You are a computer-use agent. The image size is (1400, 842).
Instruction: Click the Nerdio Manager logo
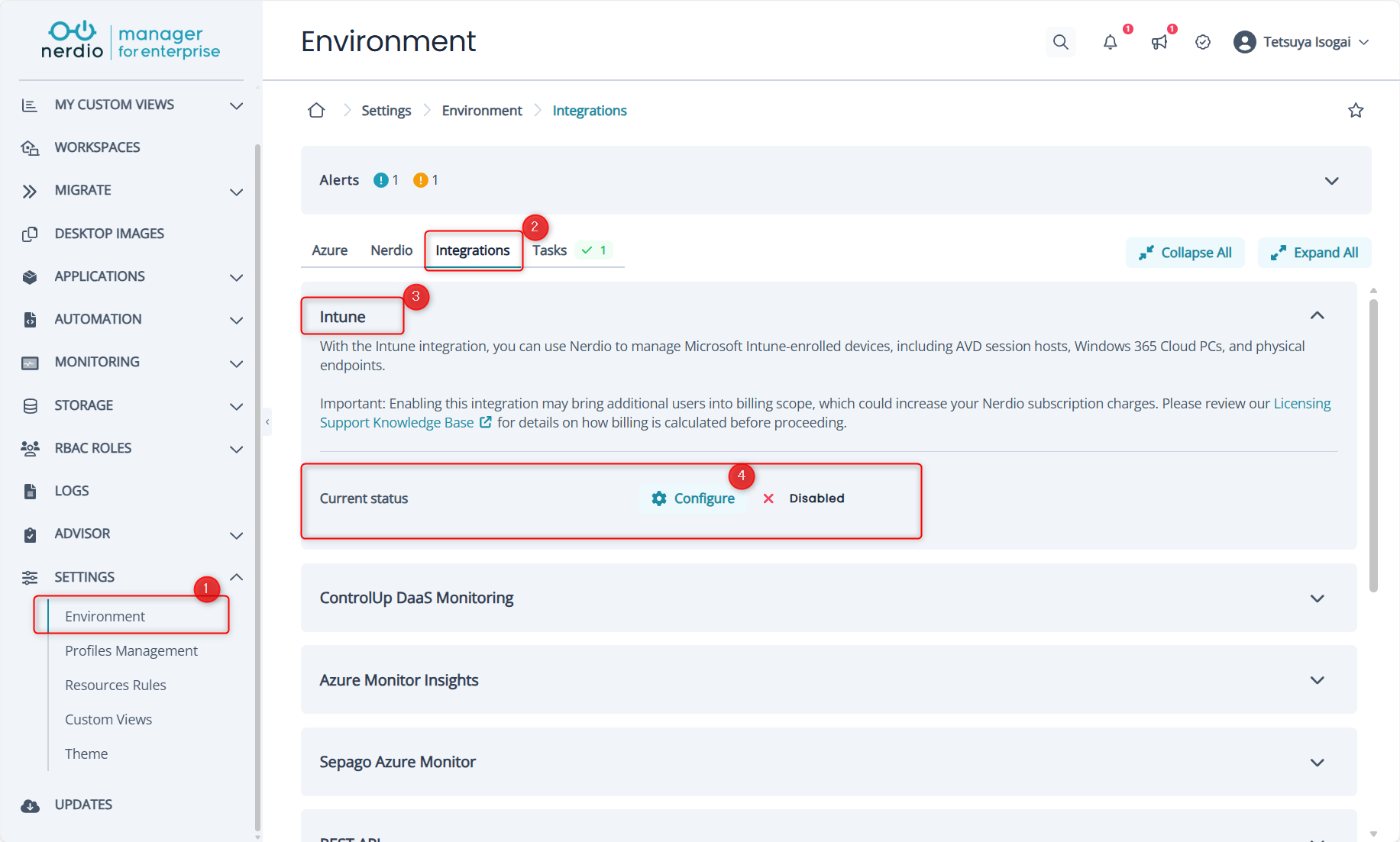pos(131,39)
